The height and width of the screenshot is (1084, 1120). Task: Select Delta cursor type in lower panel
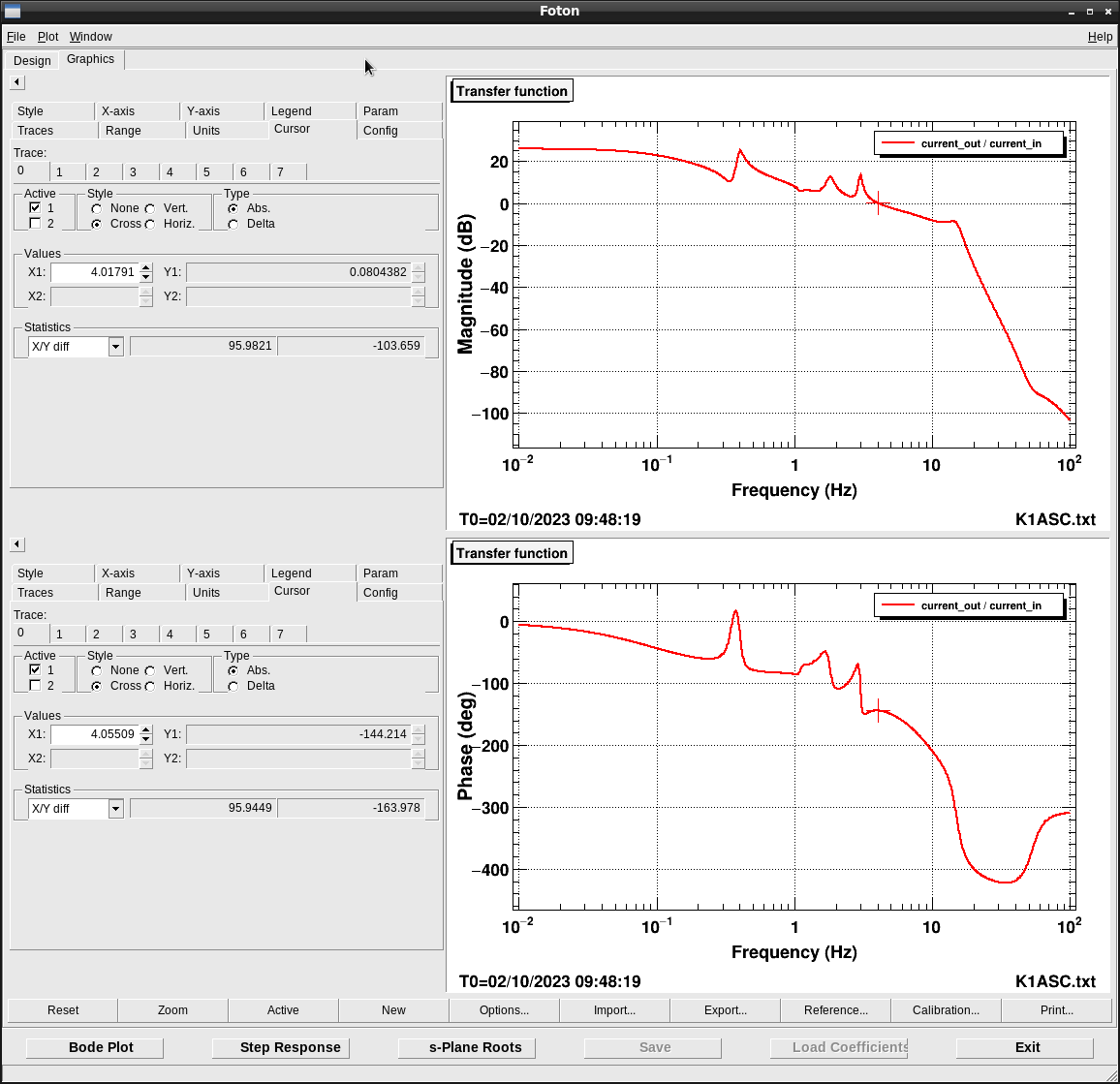tap(233, 686)
